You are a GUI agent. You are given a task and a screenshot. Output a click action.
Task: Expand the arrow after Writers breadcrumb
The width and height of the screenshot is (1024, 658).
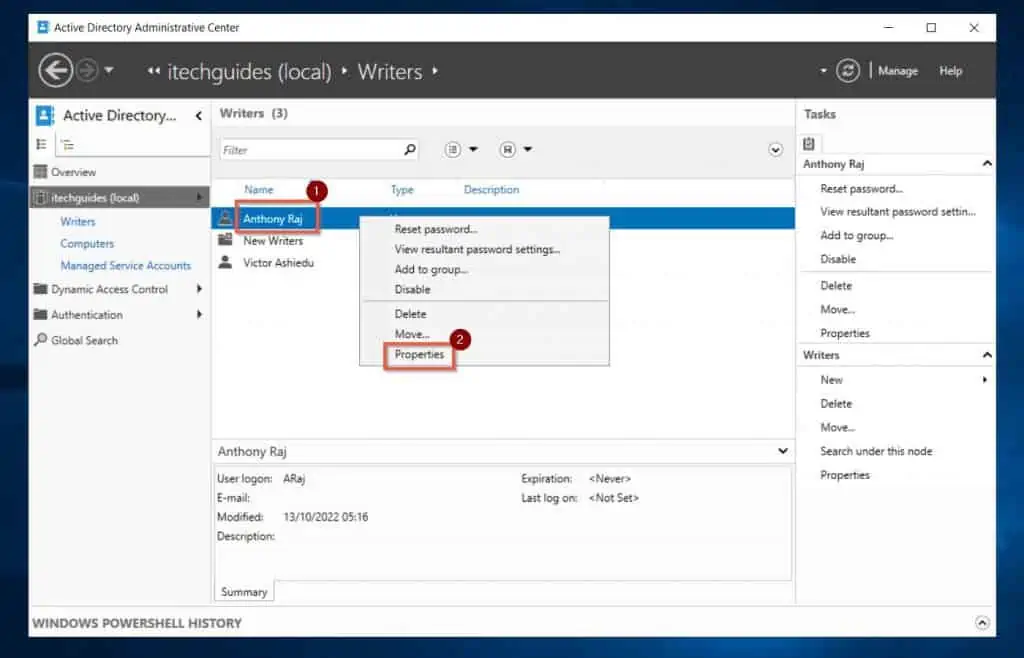tap(435, 70)
